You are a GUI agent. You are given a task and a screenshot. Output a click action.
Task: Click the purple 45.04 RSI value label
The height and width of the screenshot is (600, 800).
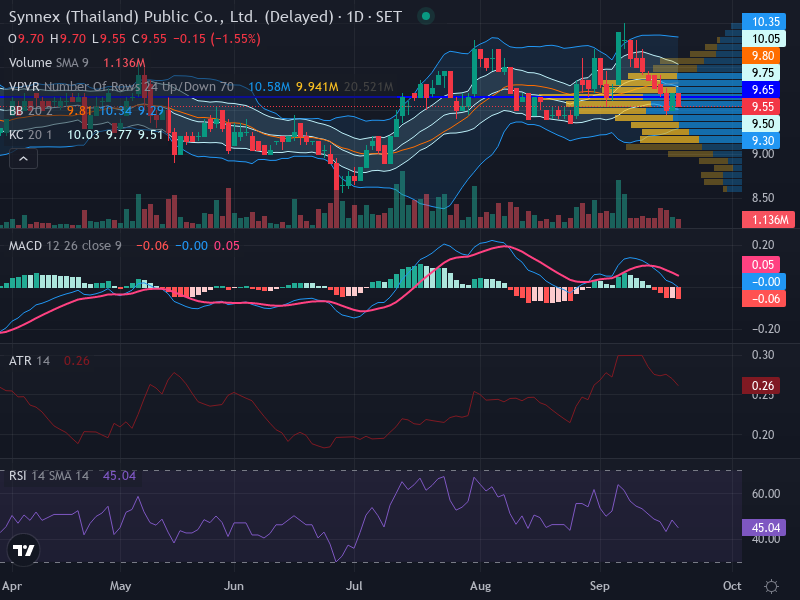764,528
